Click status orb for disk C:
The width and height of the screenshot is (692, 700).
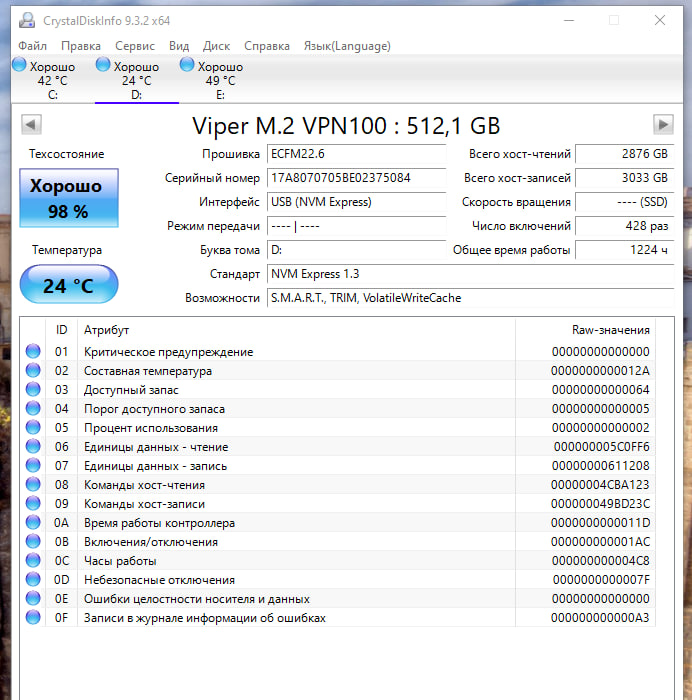pyautogui.click(x=19, y=65)
